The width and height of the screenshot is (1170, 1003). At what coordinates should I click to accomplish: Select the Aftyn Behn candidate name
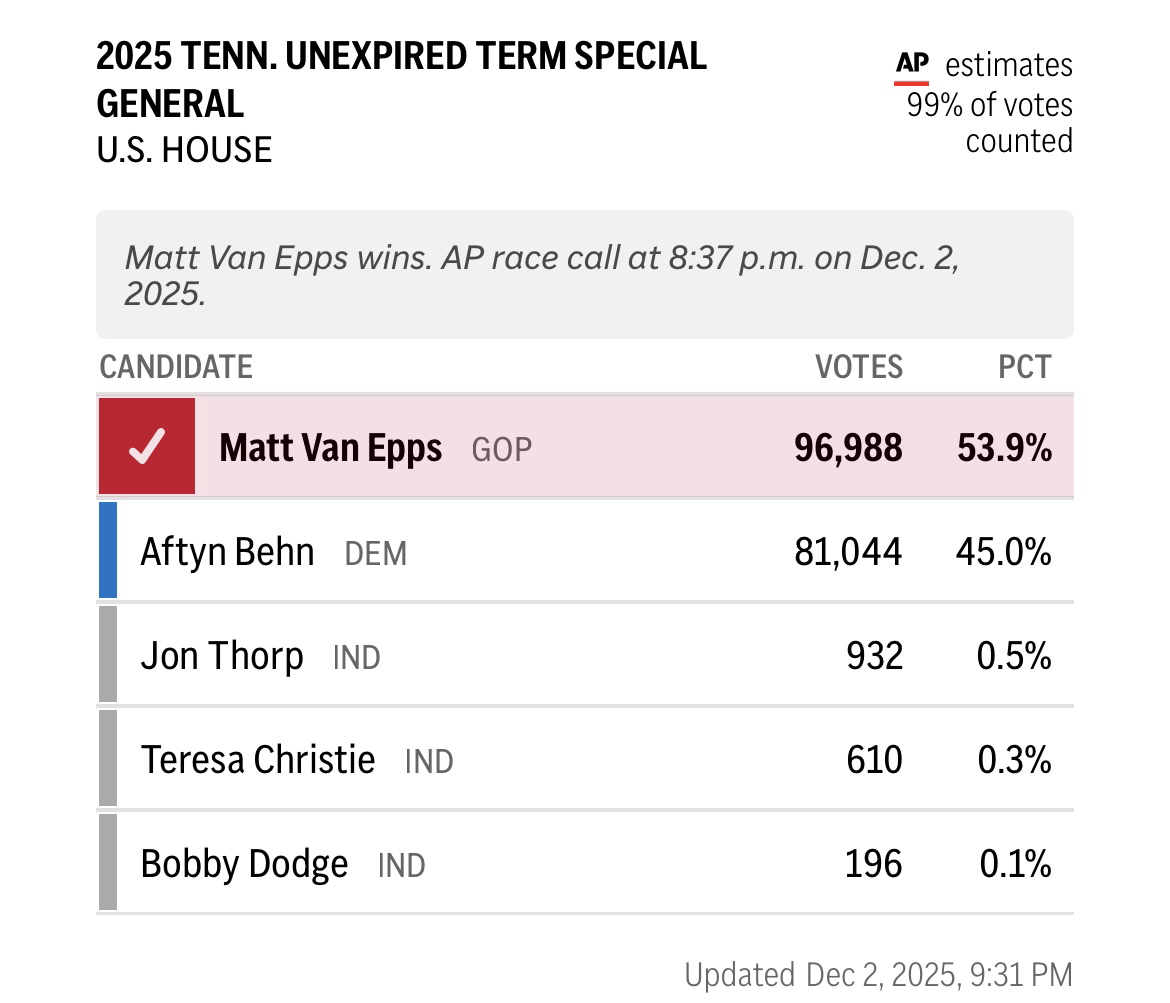pos(227,552)
